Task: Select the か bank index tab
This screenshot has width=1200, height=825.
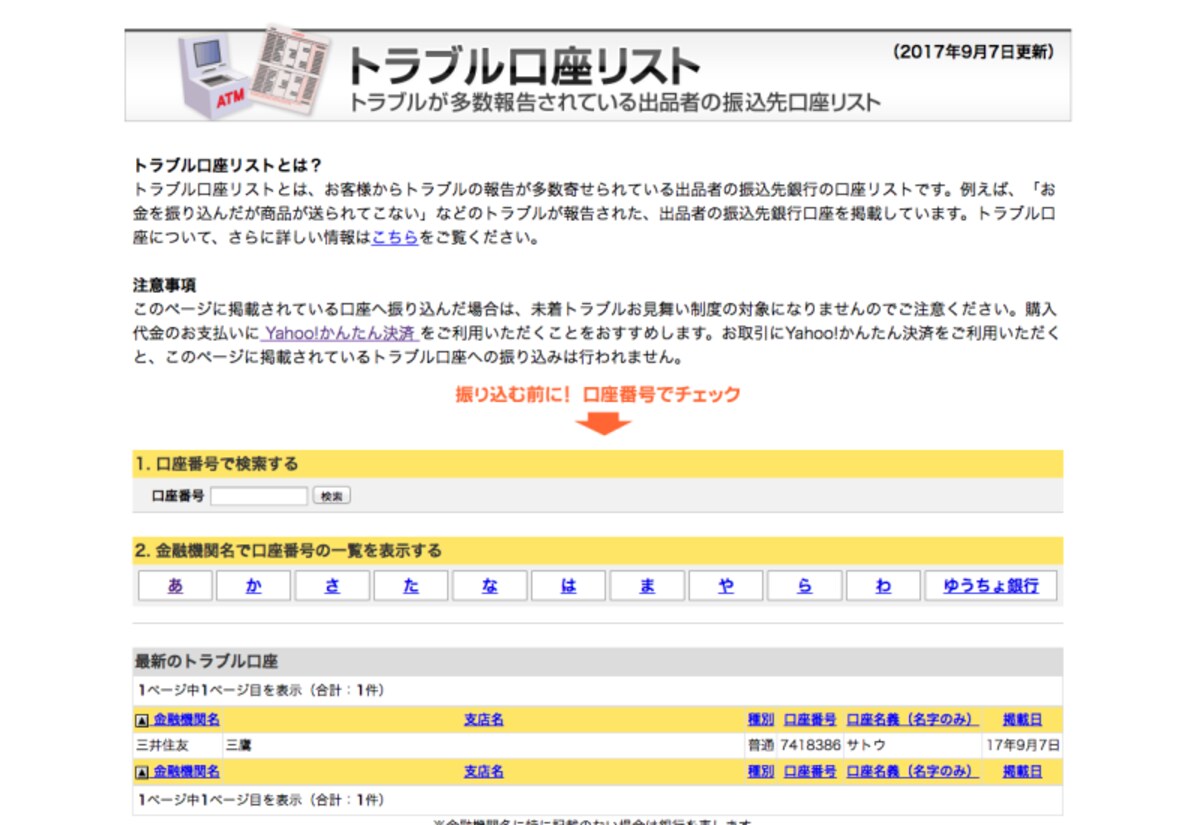Action: [x=254, y=586]
